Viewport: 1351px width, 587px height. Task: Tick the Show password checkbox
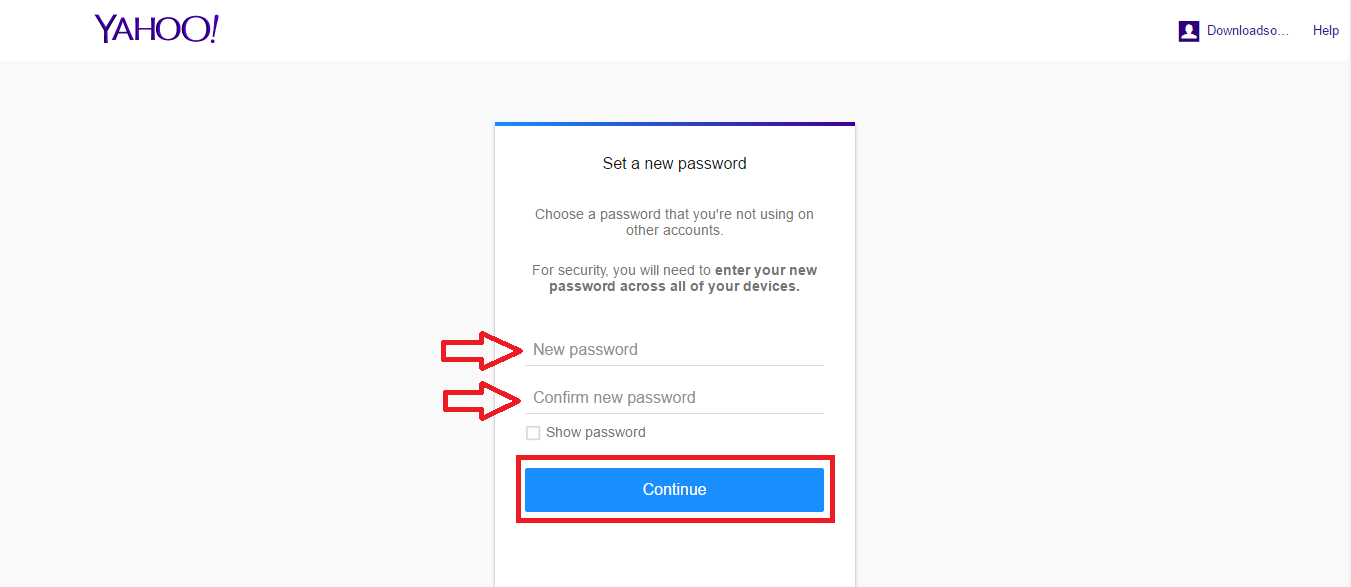[533, 433]
